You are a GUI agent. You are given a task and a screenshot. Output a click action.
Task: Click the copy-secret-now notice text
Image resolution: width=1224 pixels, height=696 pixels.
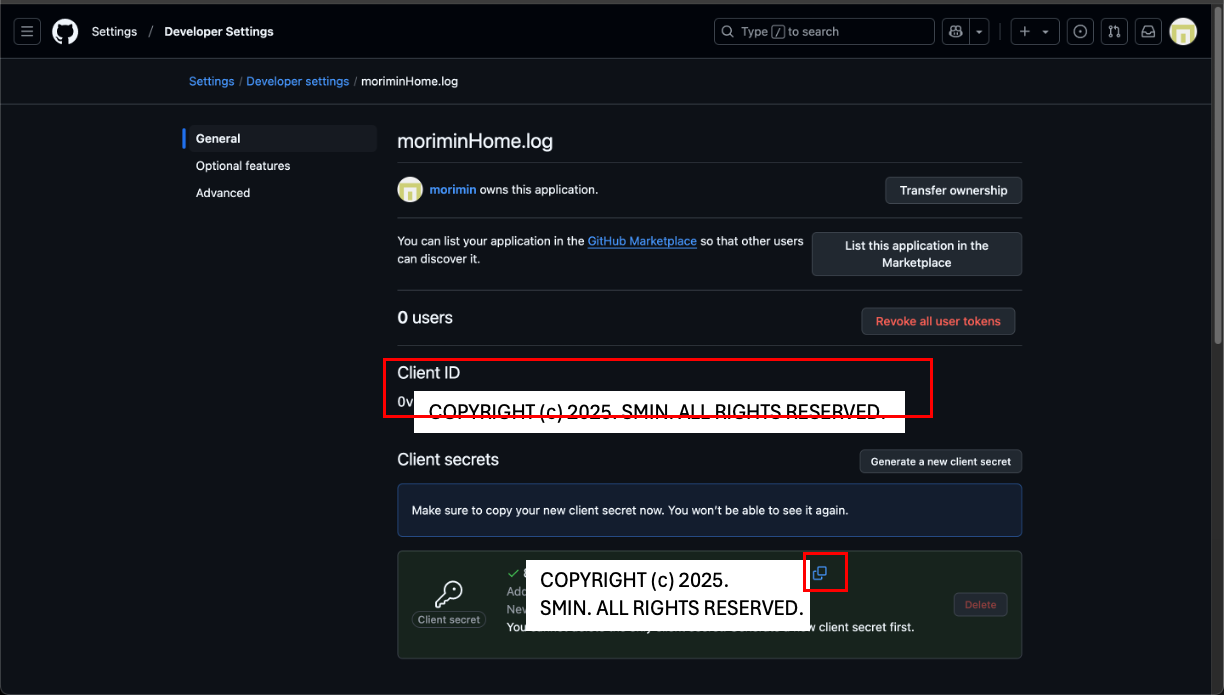630,510
